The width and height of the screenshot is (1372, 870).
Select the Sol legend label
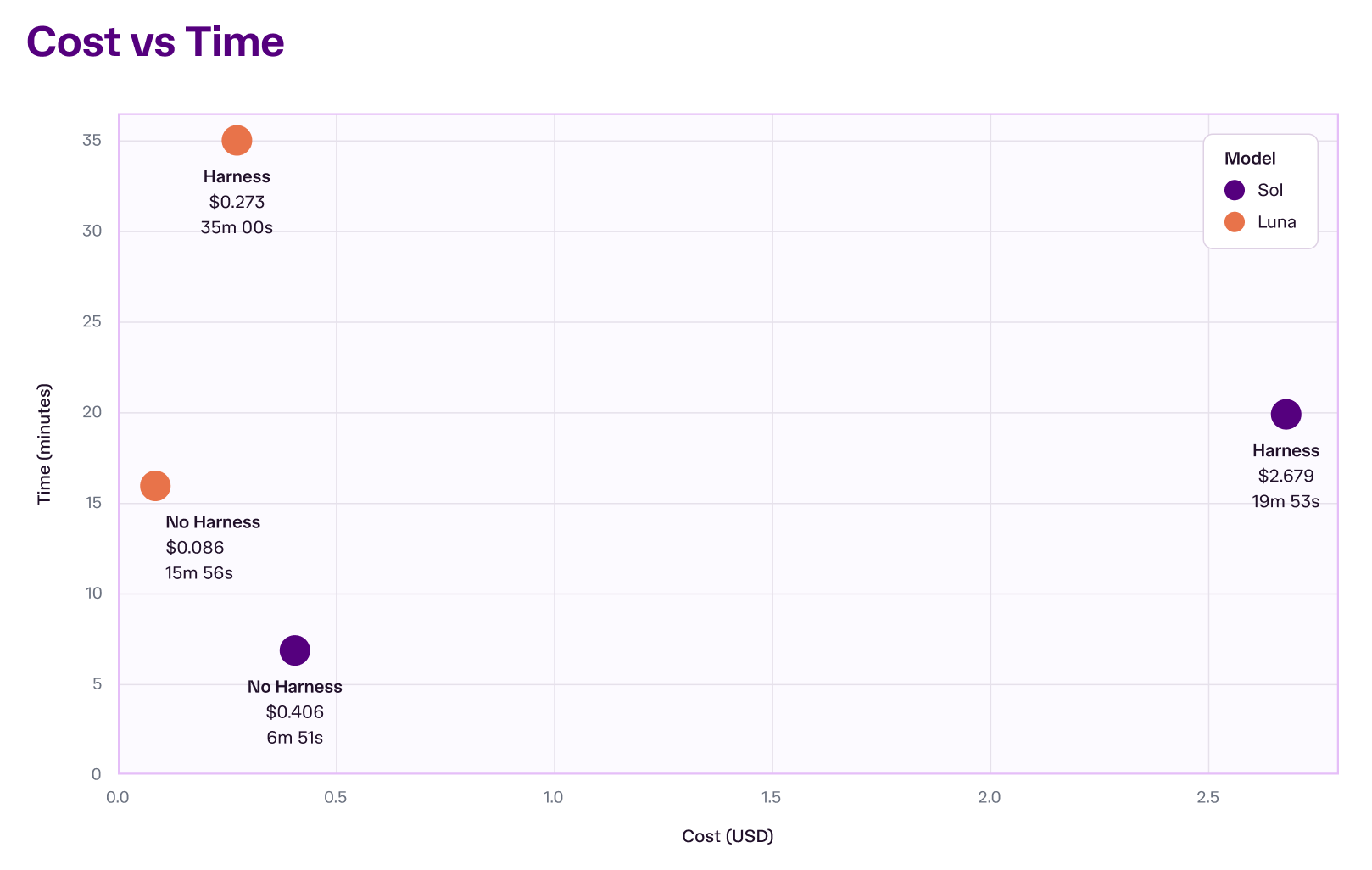coord(1270,190)
